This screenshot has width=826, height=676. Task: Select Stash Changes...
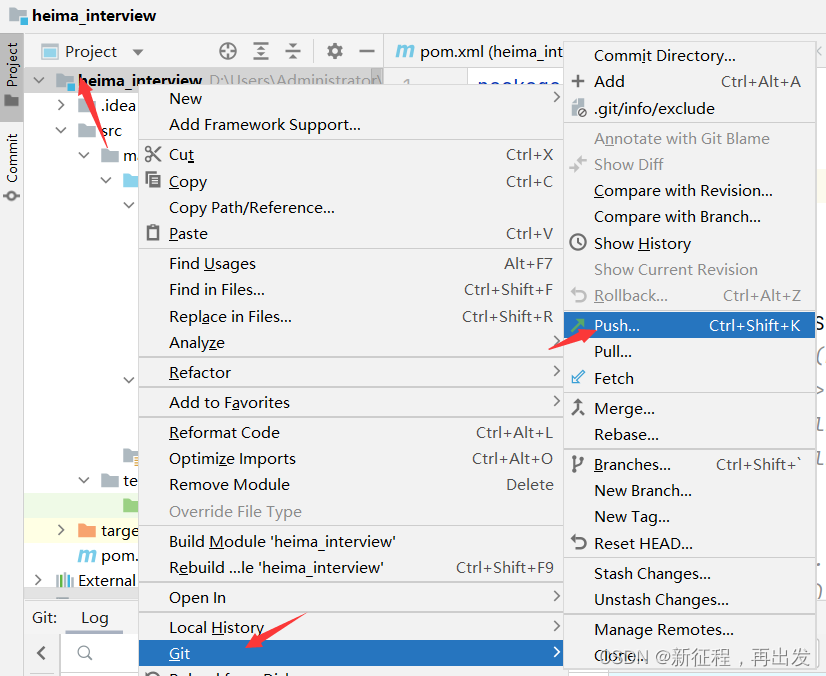(690, 573)
